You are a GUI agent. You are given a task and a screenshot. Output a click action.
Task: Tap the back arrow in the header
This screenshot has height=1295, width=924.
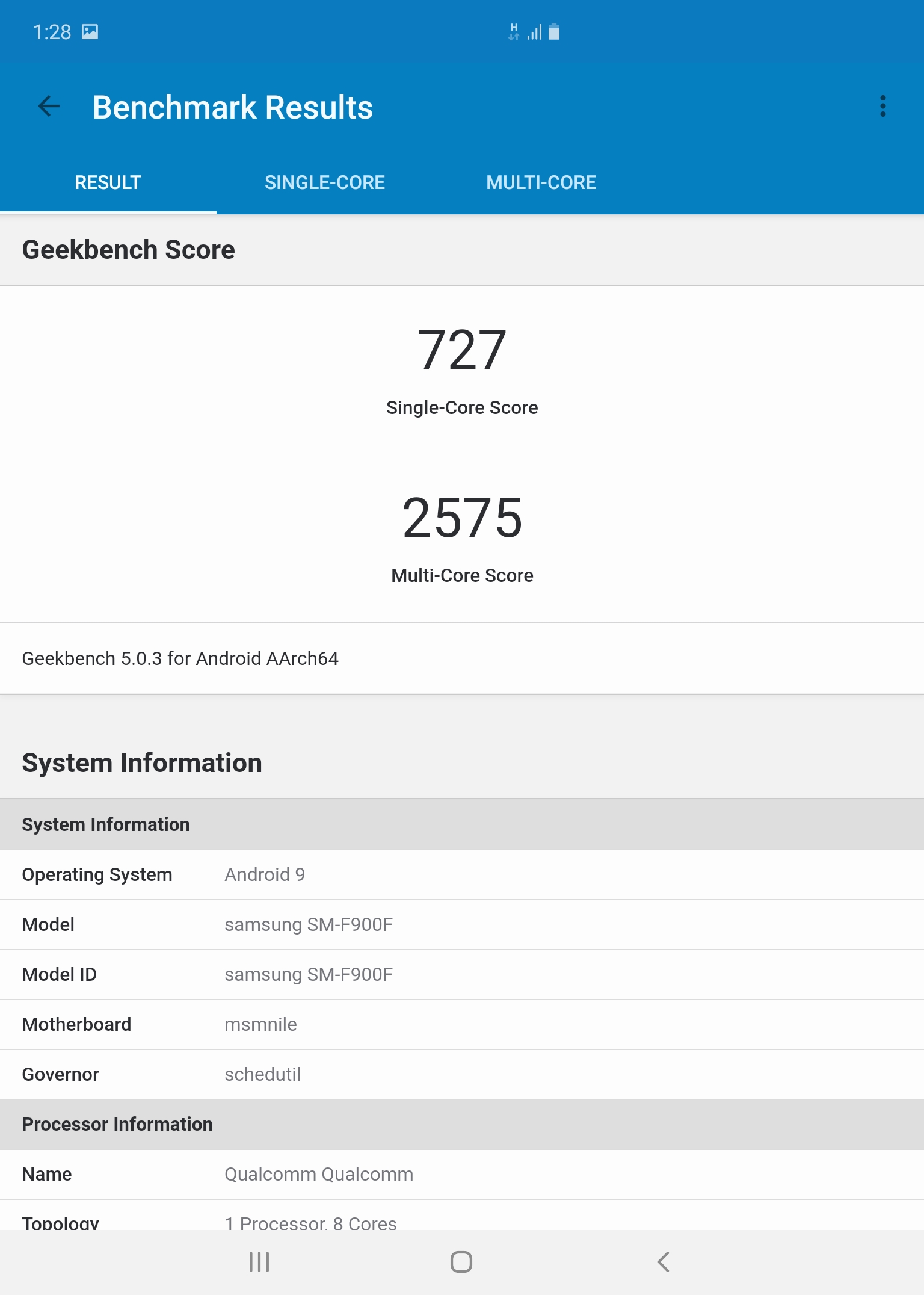(x=49, y=107)
